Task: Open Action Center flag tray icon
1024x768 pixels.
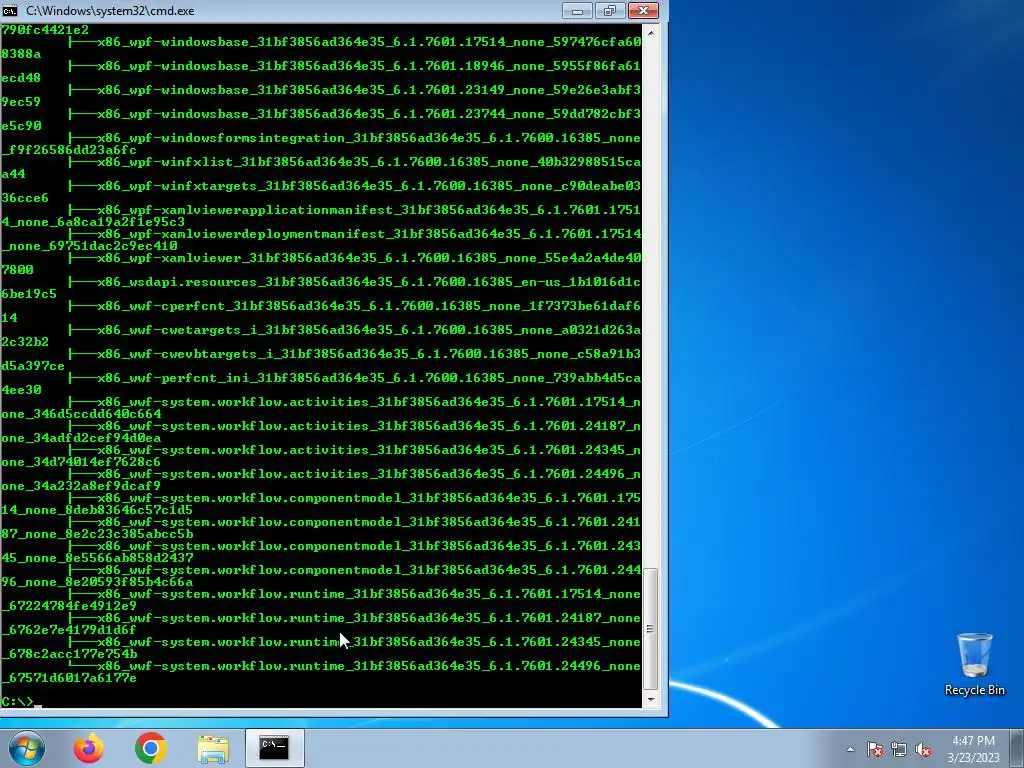Action: coord(875,749)
